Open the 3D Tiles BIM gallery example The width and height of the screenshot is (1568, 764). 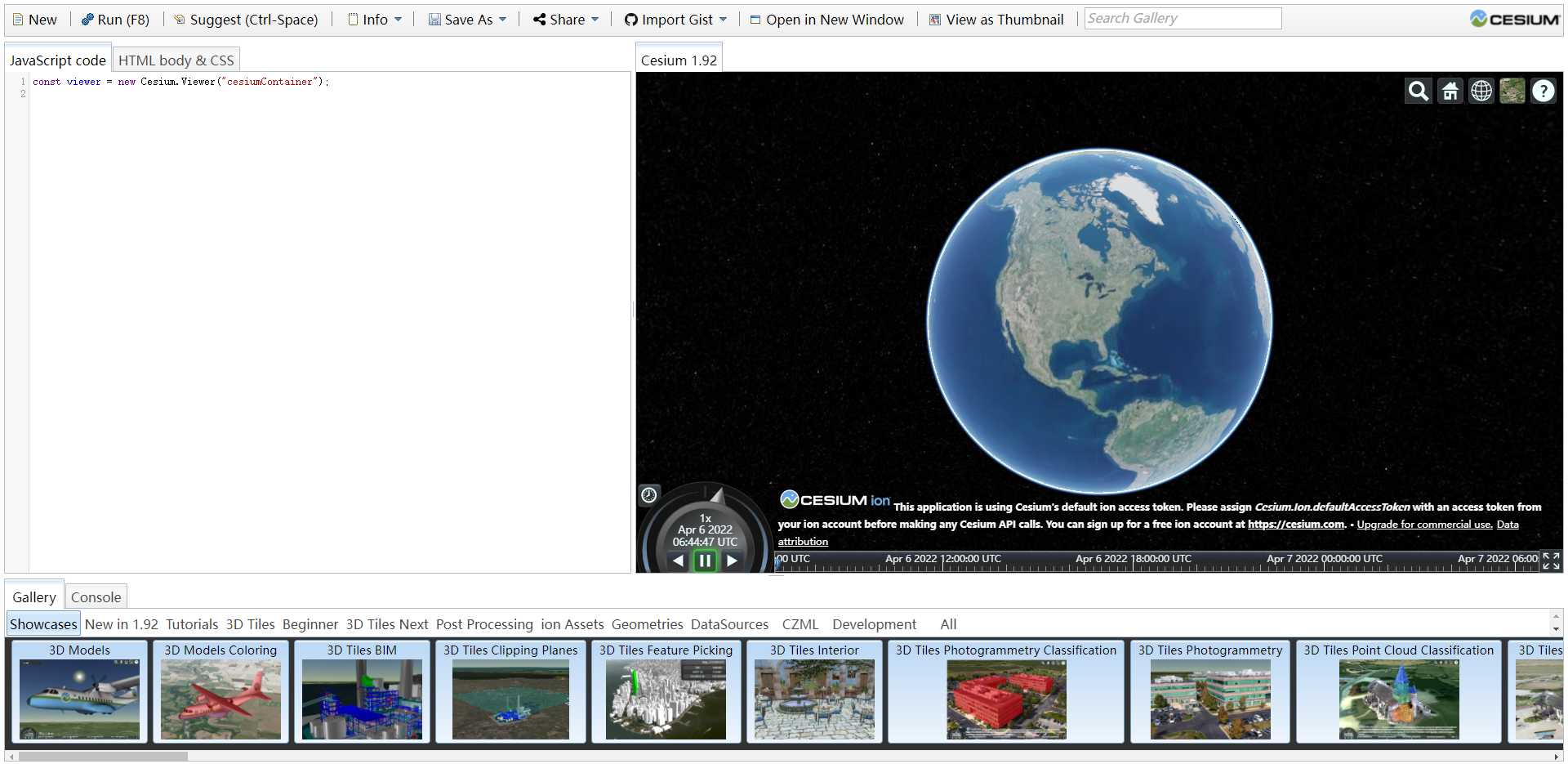pos(362,691)
